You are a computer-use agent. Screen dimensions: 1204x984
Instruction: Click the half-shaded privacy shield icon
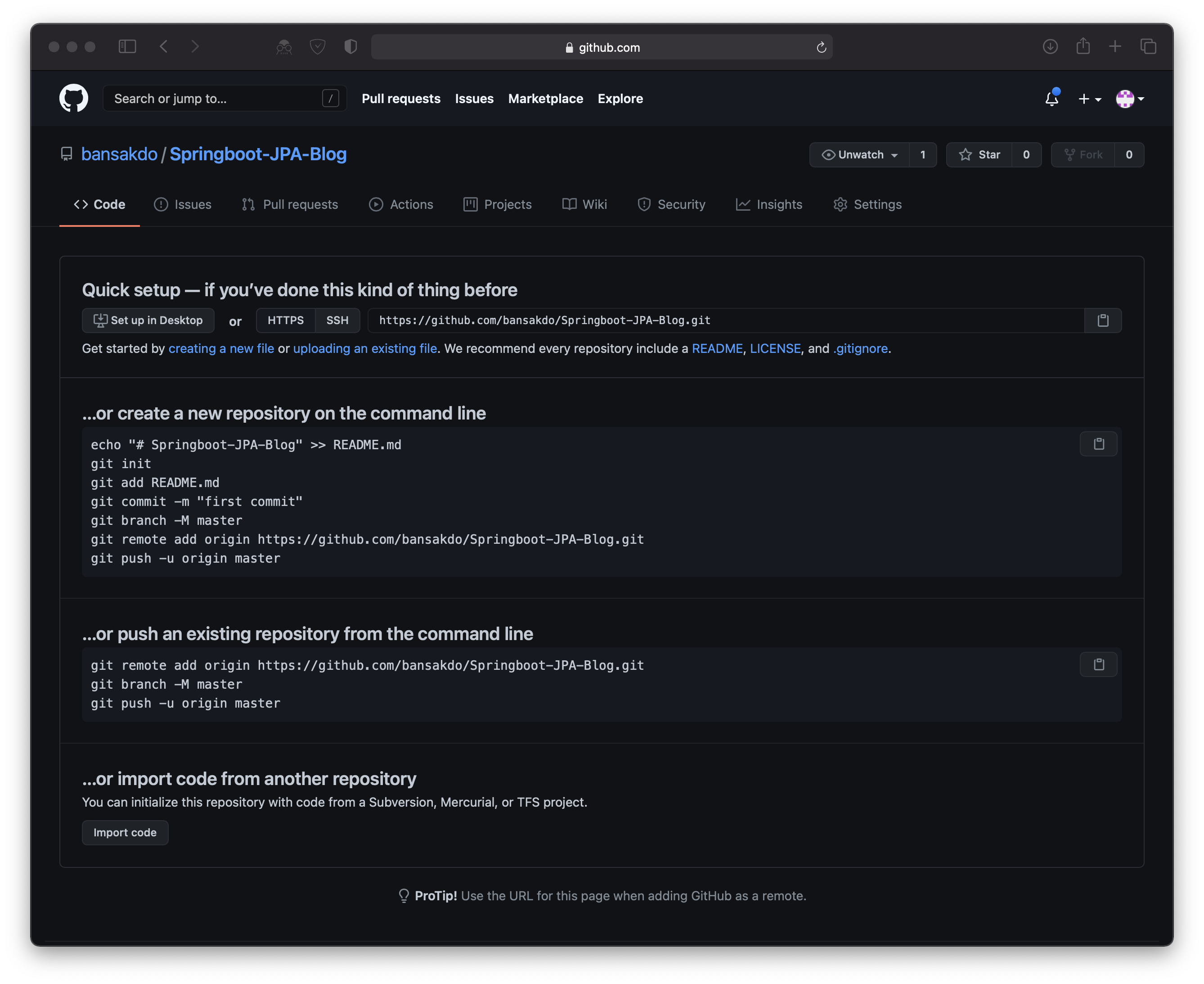point(350,46)
